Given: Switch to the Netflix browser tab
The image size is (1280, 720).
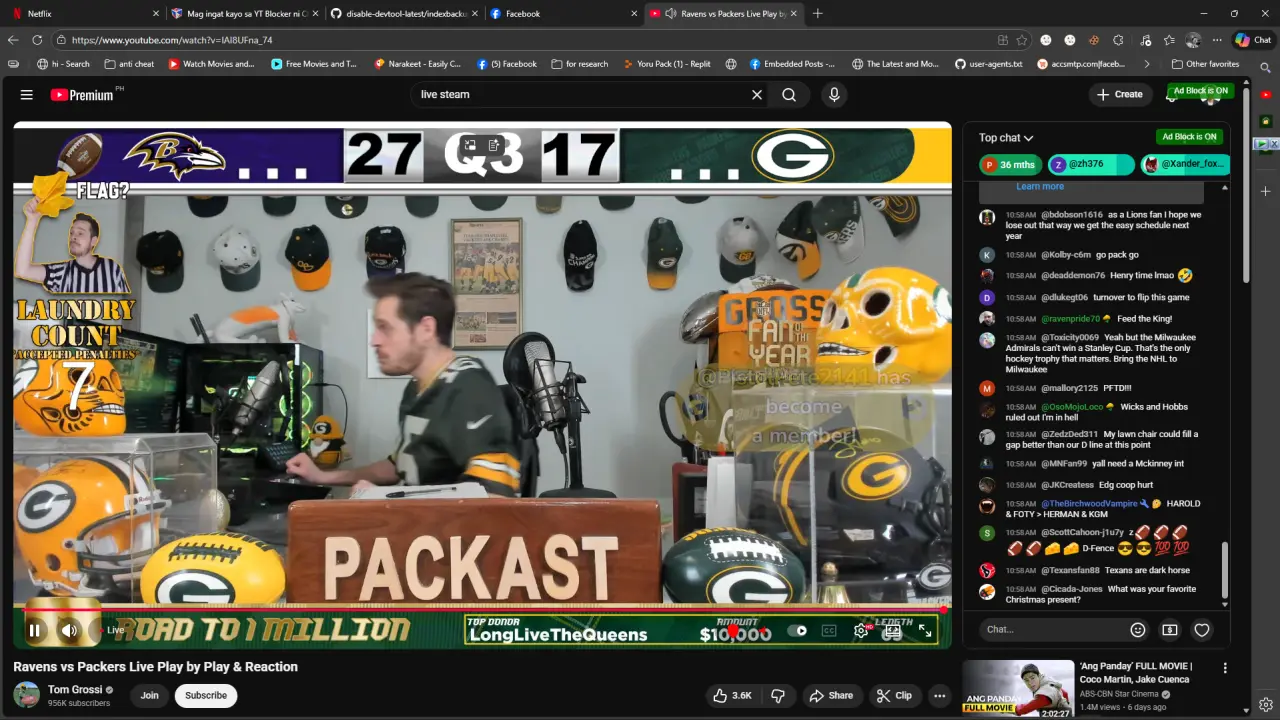Looking at the screenshot, I should (85, 14).
